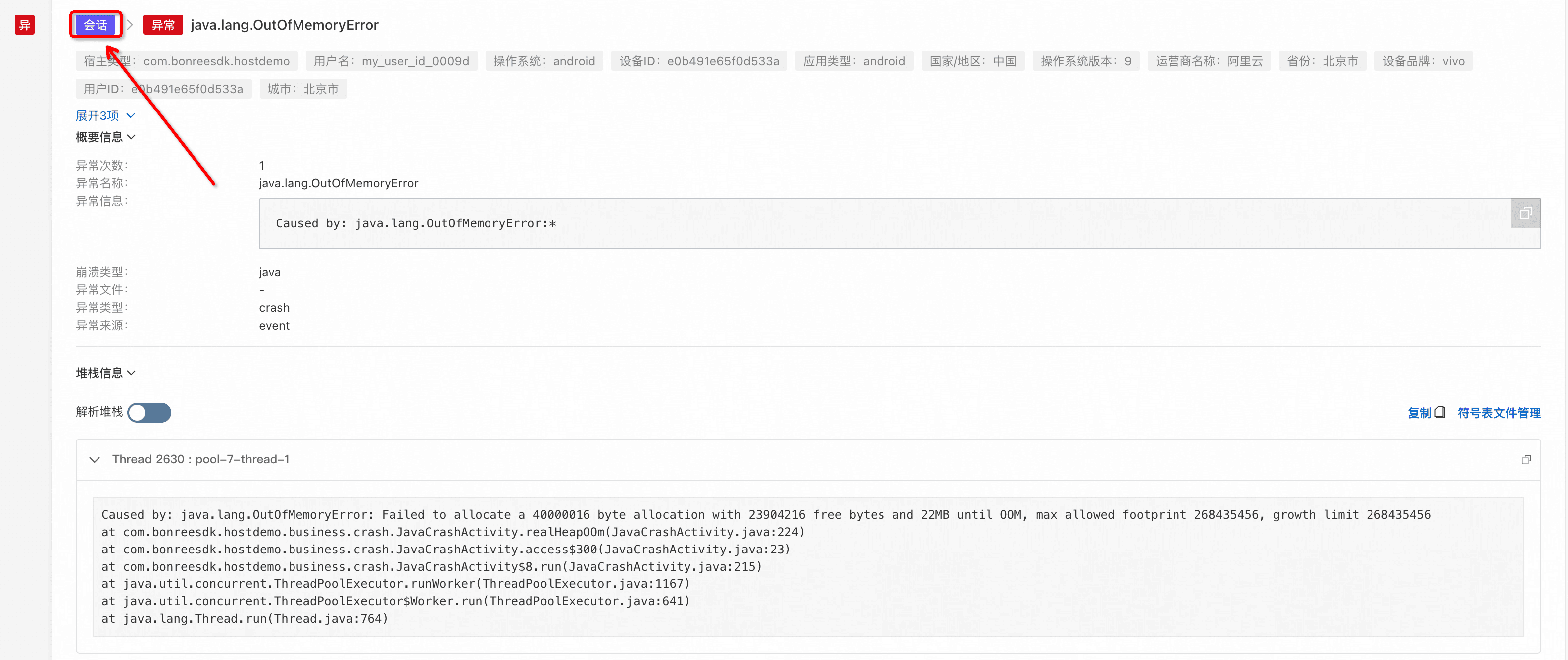Collapse the 堆栈信息 section
The image size is (1568, 660).
click(x=105, y=373)
